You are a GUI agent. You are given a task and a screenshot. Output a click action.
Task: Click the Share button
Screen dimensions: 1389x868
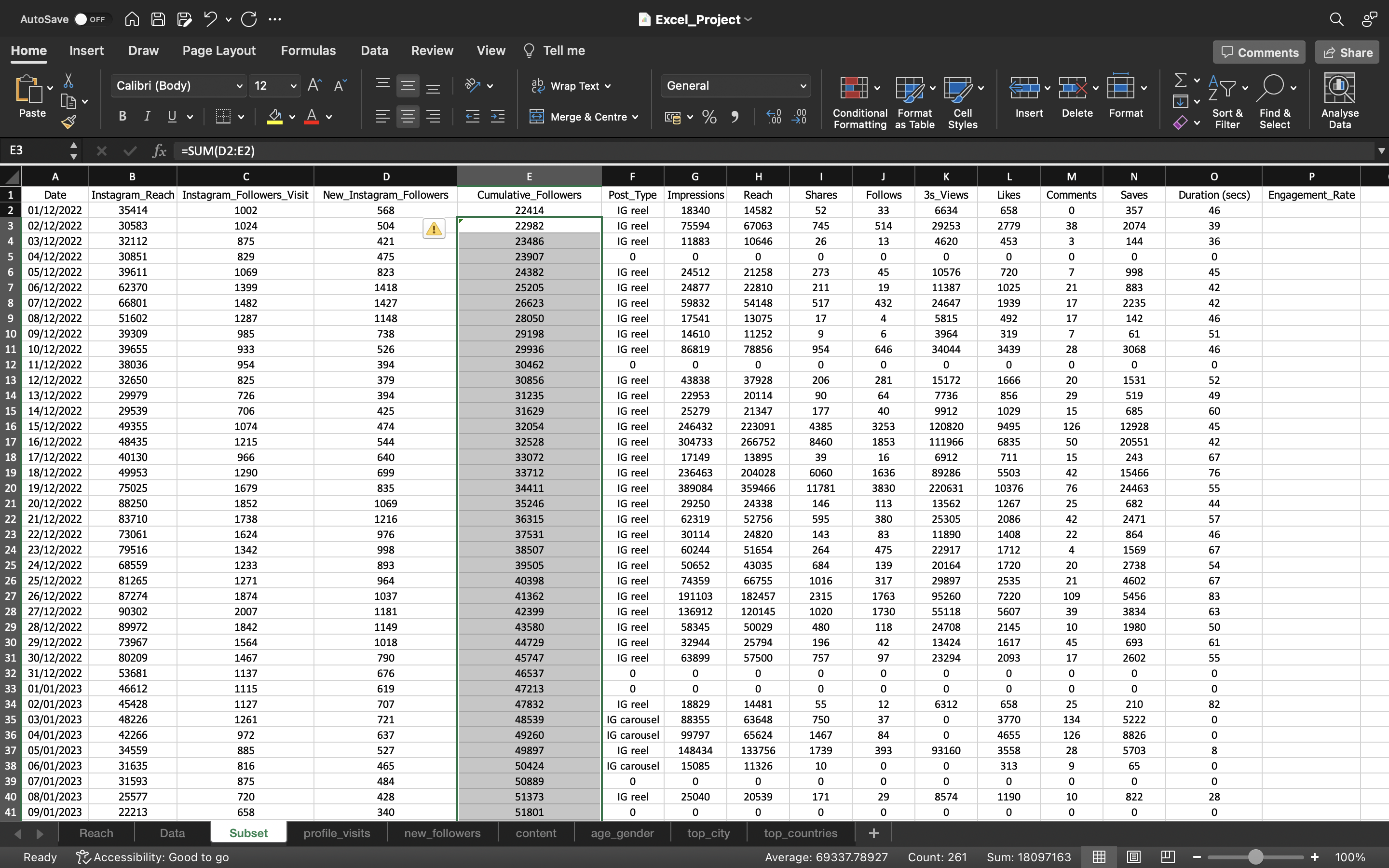tap(1348, 52)
